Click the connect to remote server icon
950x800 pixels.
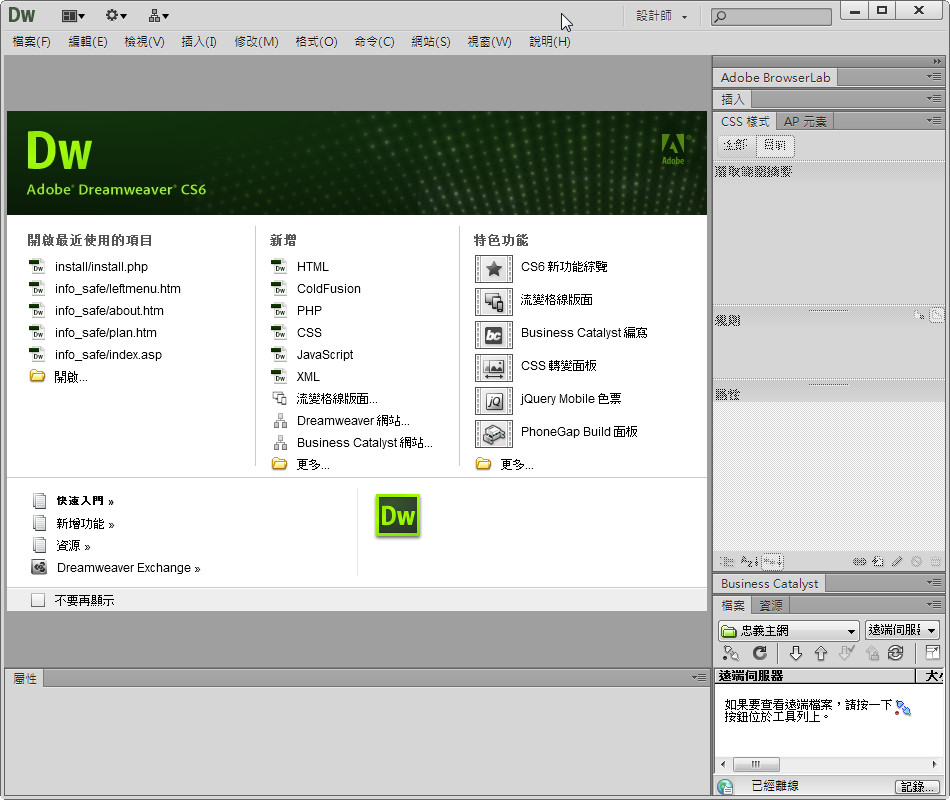731,653
